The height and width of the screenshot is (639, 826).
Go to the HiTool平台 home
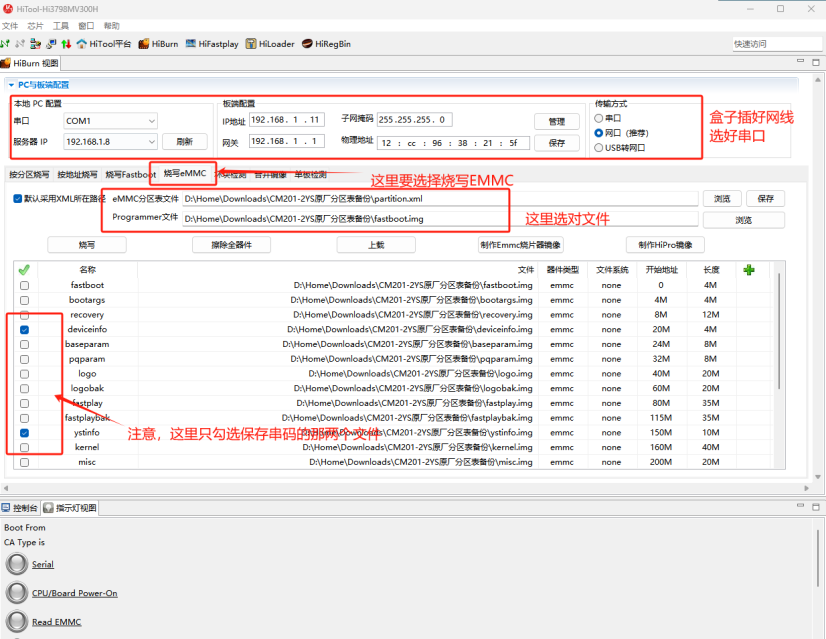point(103,44)
